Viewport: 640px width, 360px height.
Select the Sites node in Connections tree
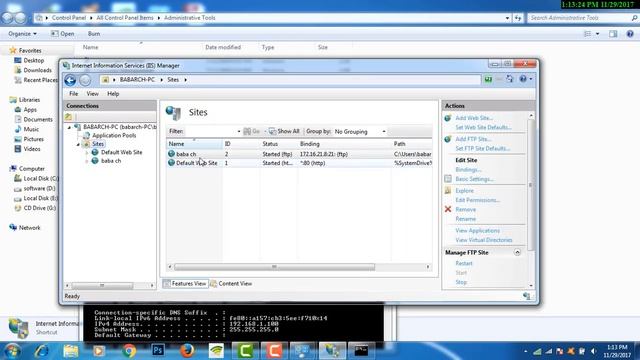point(98,144)
